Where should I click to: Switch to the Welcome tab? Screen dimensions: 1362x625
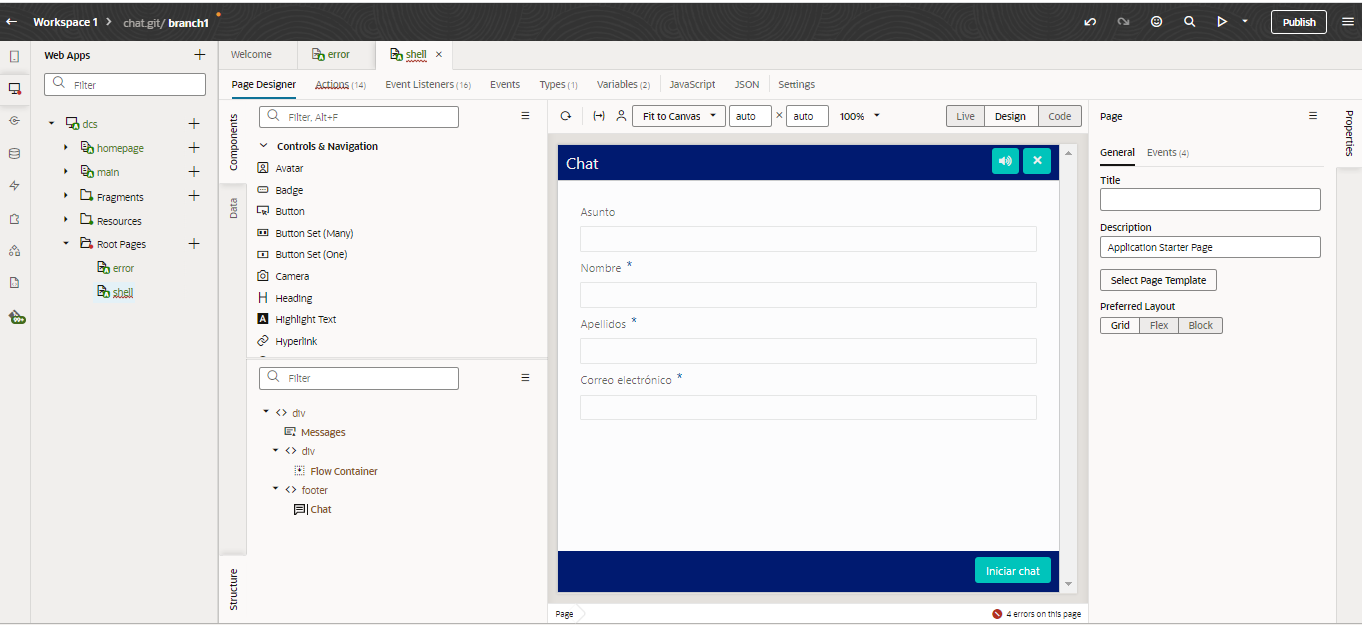point(251,54)
